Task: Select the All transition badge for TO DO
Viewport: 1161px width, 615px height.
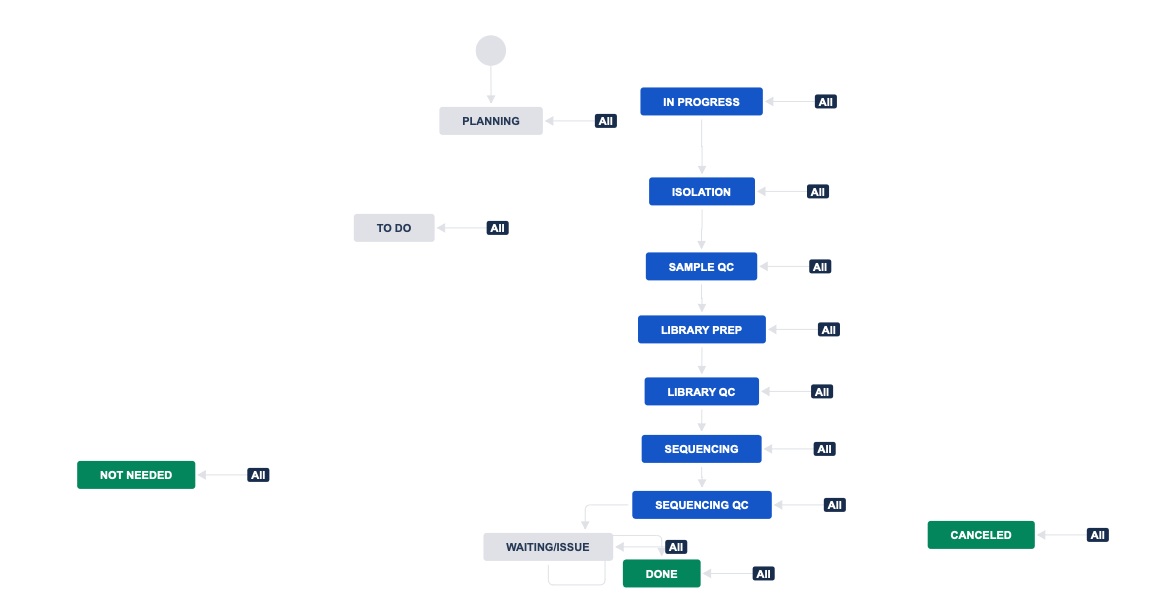Action: (x=498, y=228)
